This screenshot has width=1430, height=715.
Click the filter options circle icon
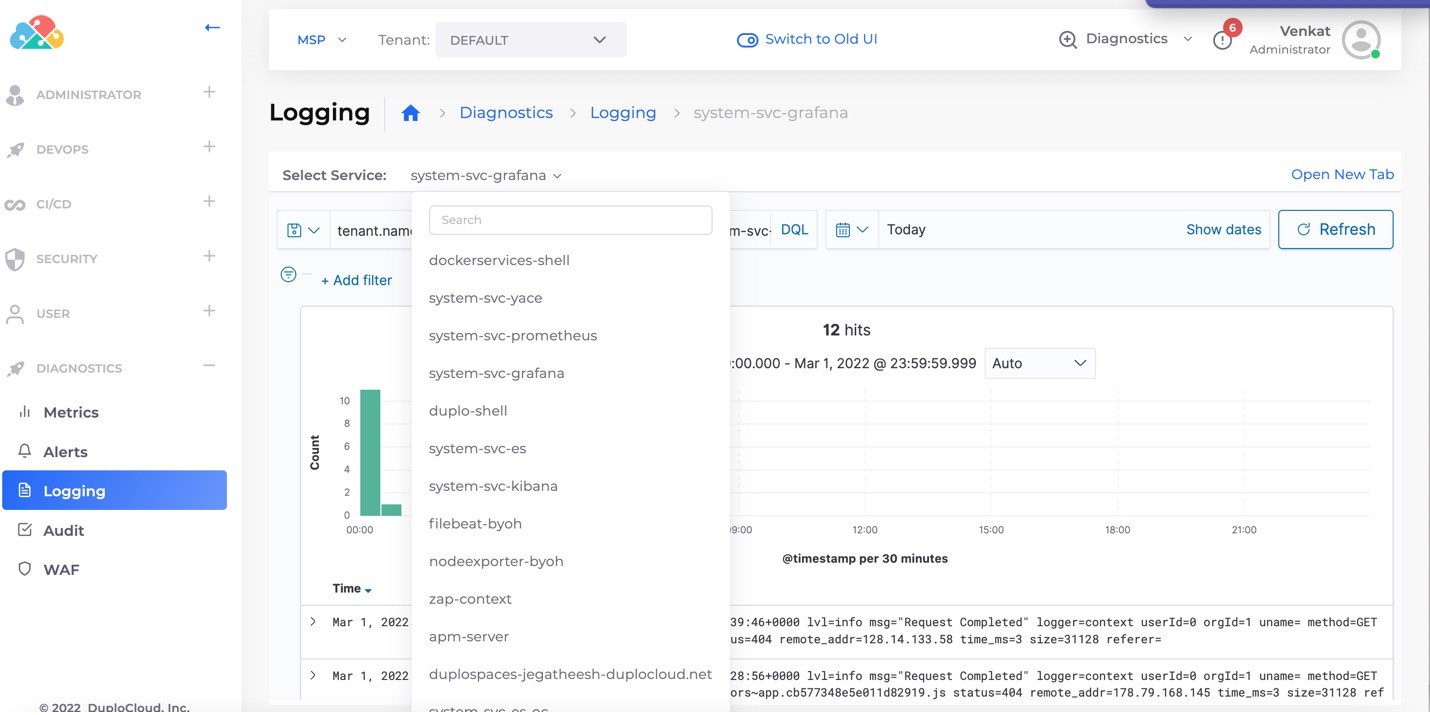(x=288, y=274)
